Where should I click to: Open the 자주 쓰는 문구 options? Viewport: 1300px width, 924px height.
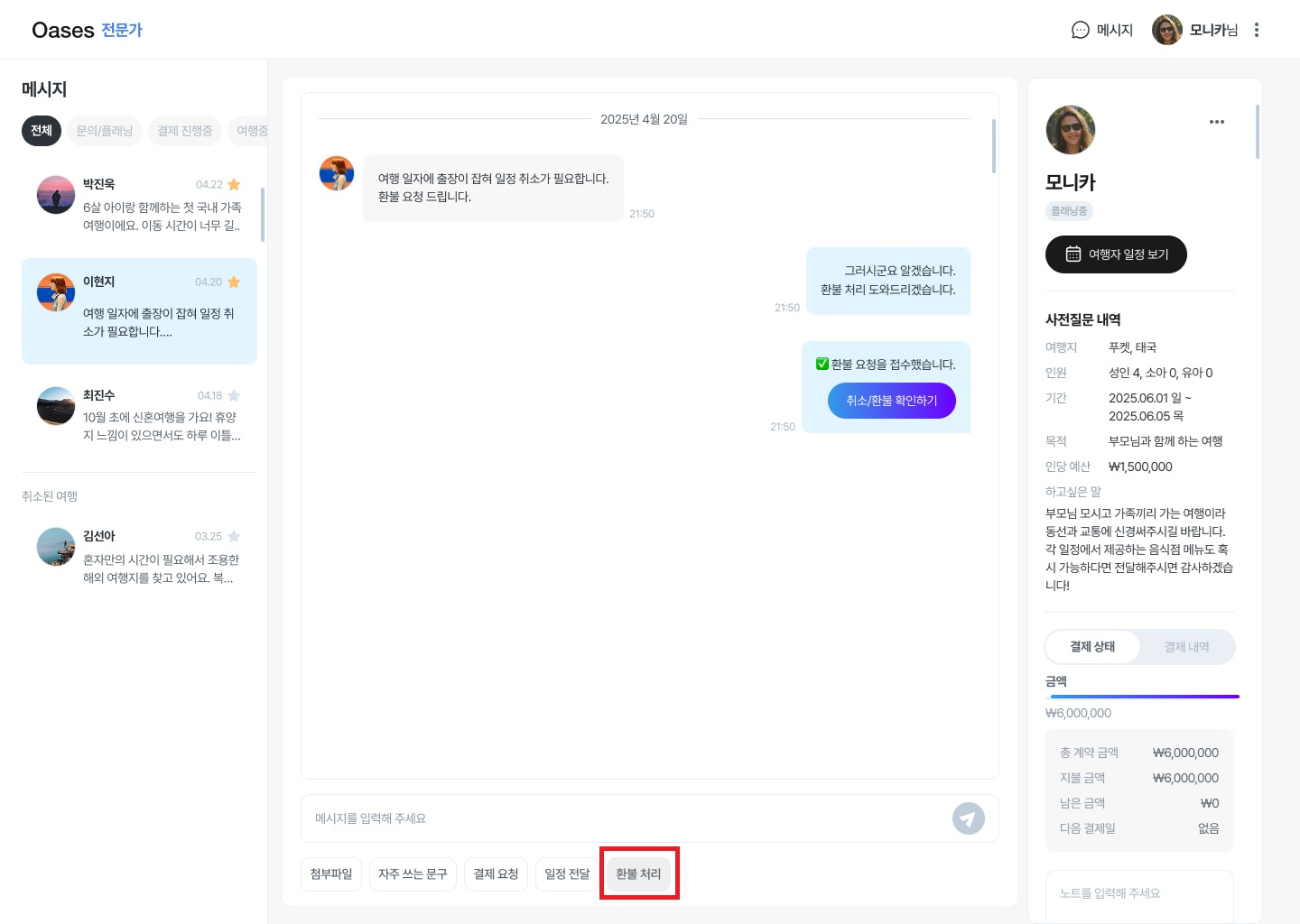(413, 873)
